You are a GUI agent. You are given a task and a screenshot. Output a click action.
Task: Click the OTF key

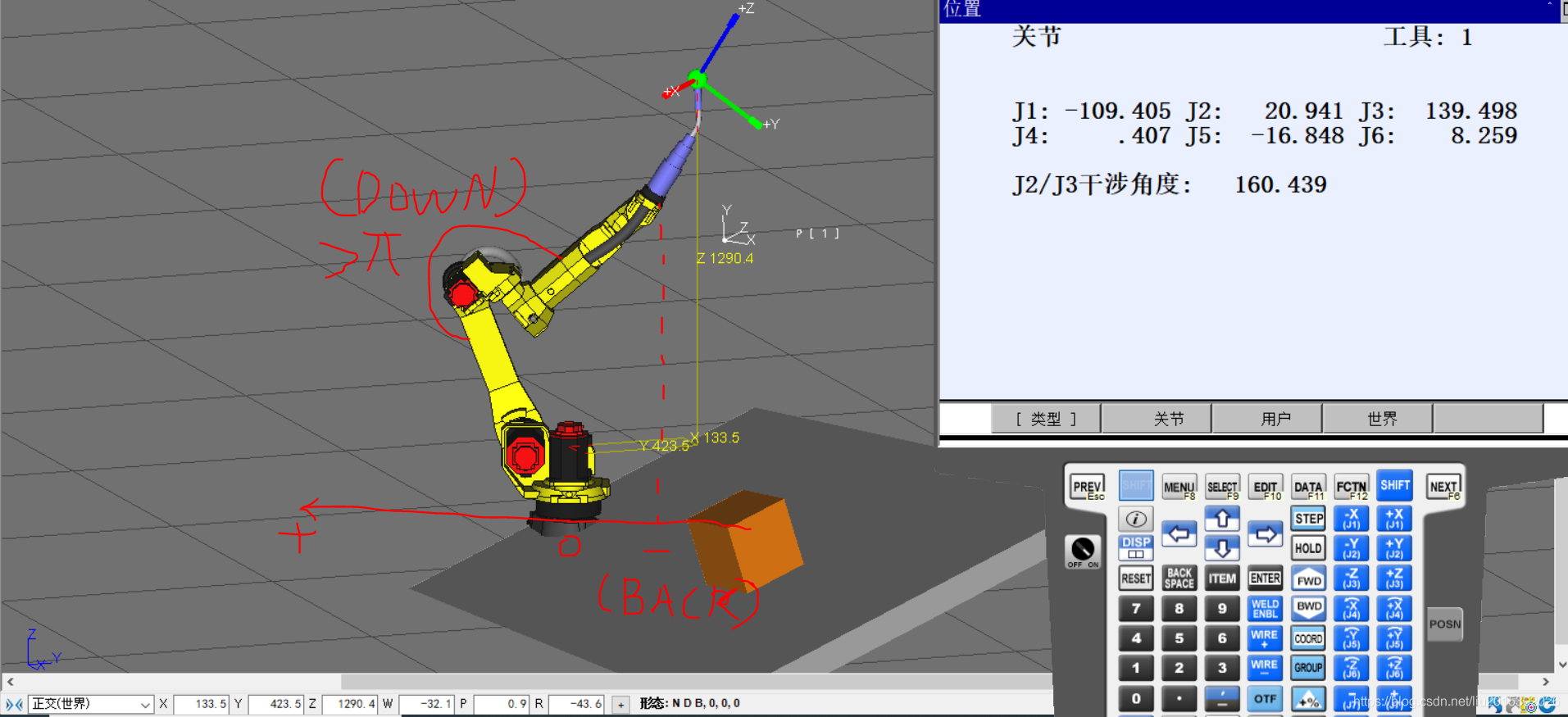point(1265,698)
